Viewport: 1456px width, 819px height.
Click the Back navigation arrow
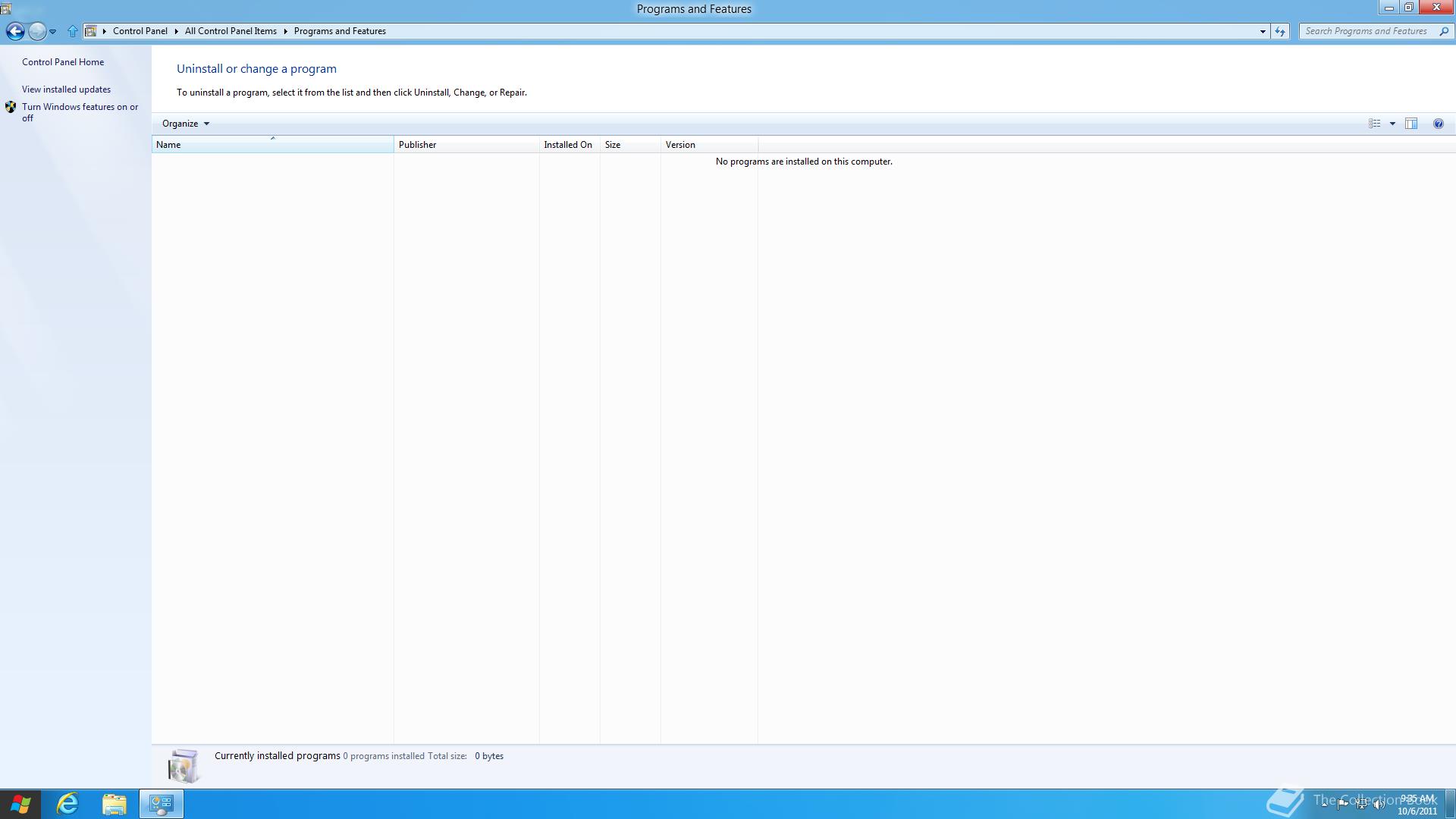pos(14,31)
